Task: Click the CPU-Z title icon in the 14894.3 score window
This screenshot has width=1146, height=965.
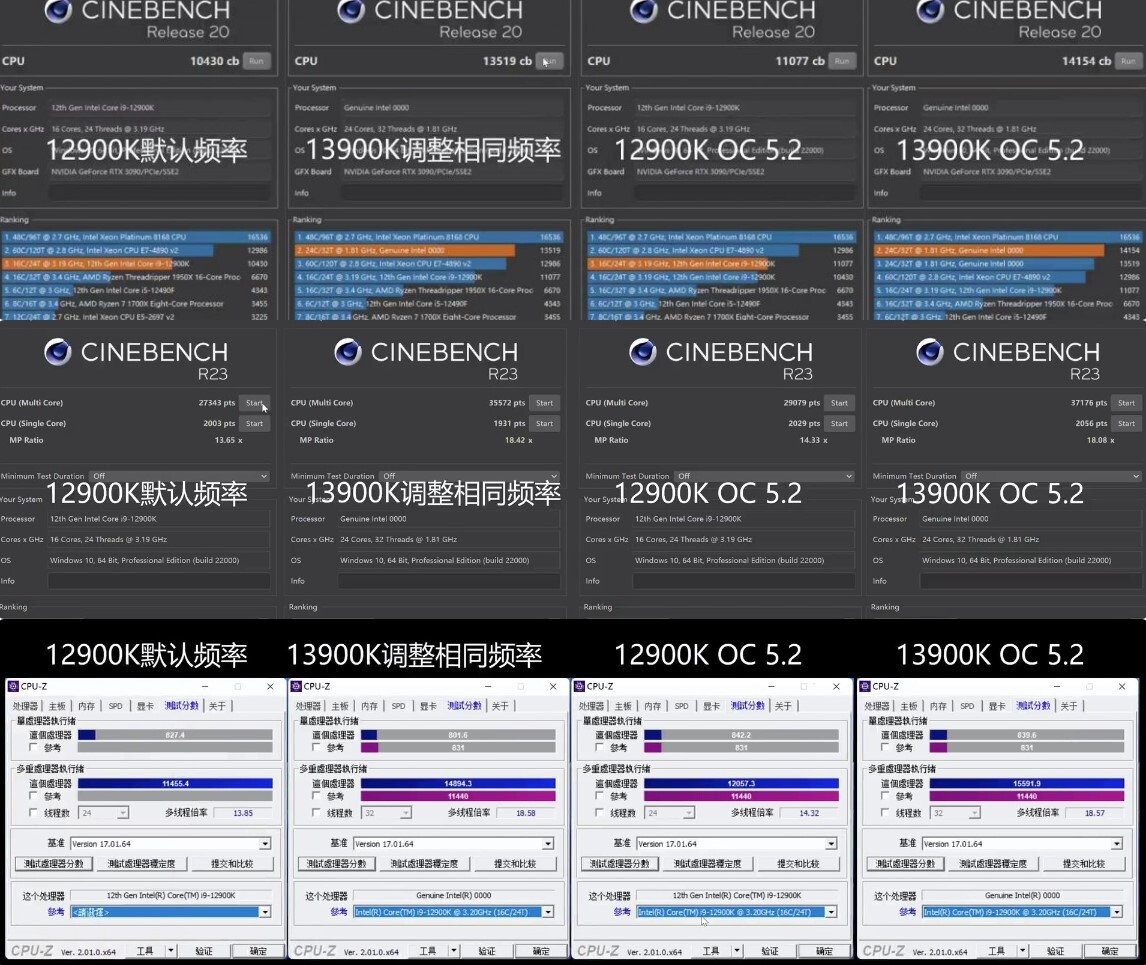Action: 295,686
